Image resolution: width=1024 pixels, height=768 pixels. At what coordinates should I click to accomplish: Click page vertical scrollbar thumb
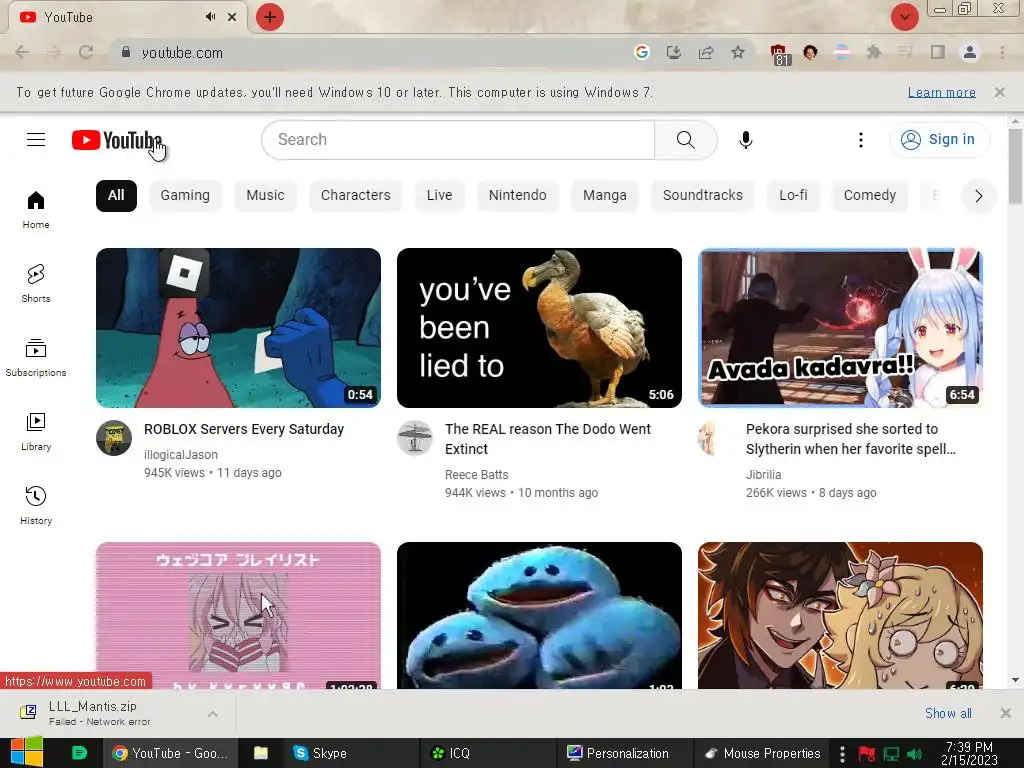tap(1015, 167)
